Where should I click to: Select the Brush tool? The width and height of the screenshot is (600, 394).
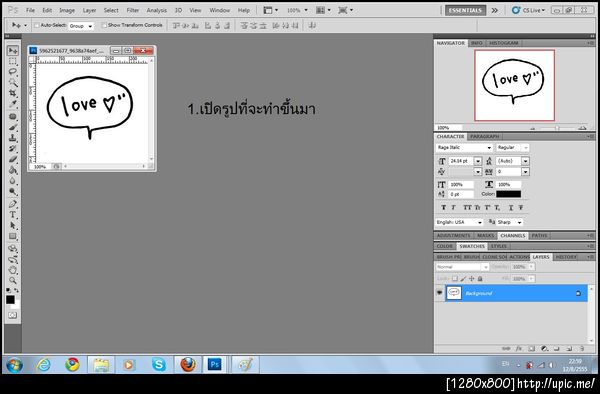click(x=13, y=127)
